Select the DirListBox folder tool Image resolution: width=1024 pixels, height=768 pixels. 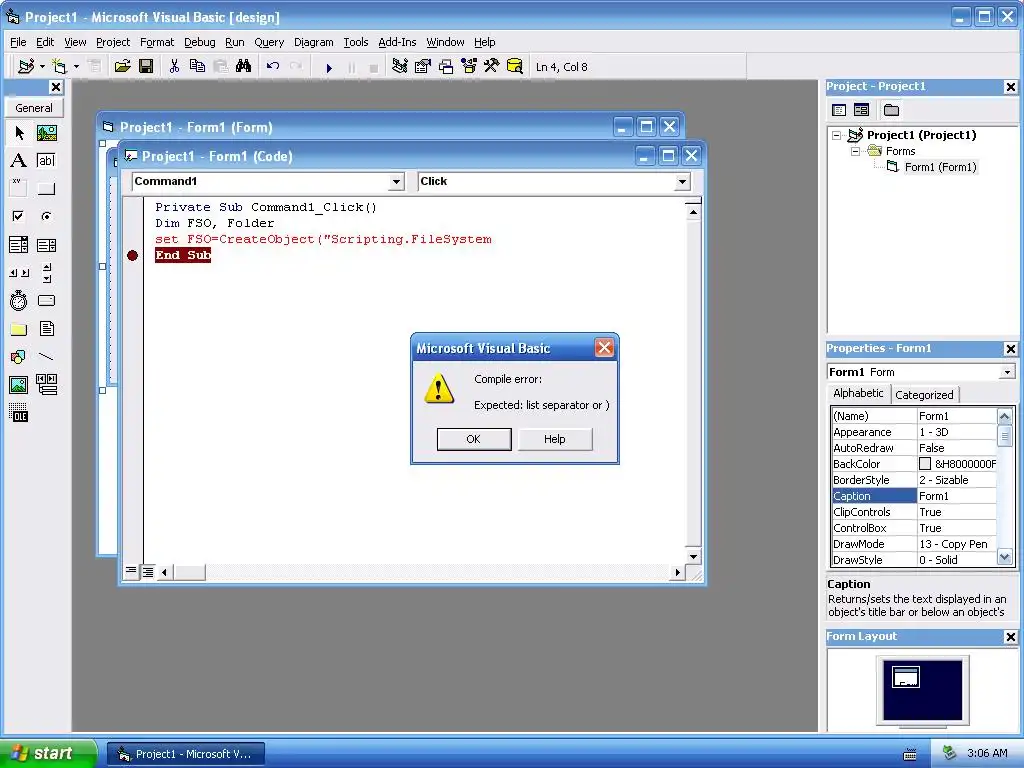pos(19,328)
